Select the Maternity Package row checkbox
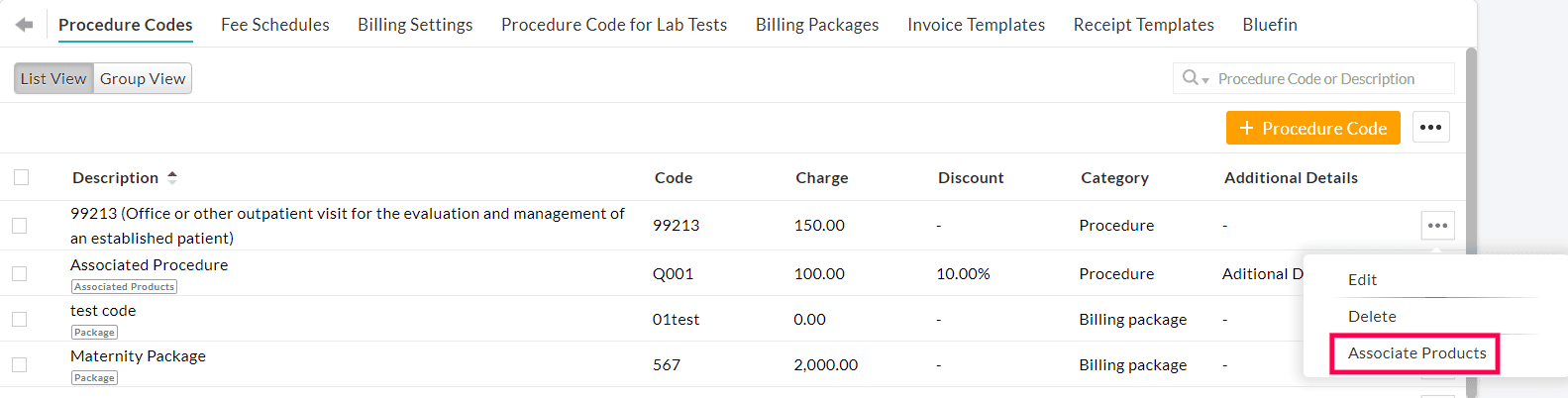Viewport: 1568px width, 398px height. pos(19,364)
